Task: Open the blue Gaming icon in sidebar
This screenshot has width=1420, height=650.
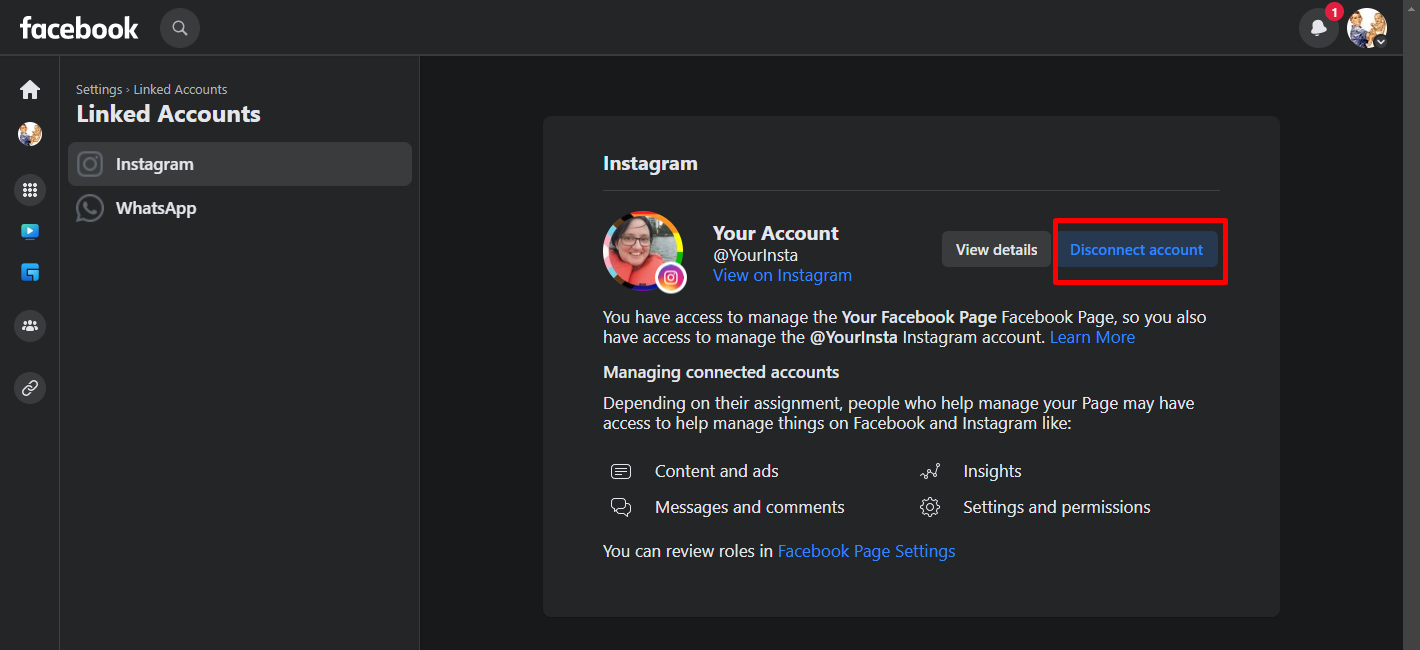Action: click(30, 273)
